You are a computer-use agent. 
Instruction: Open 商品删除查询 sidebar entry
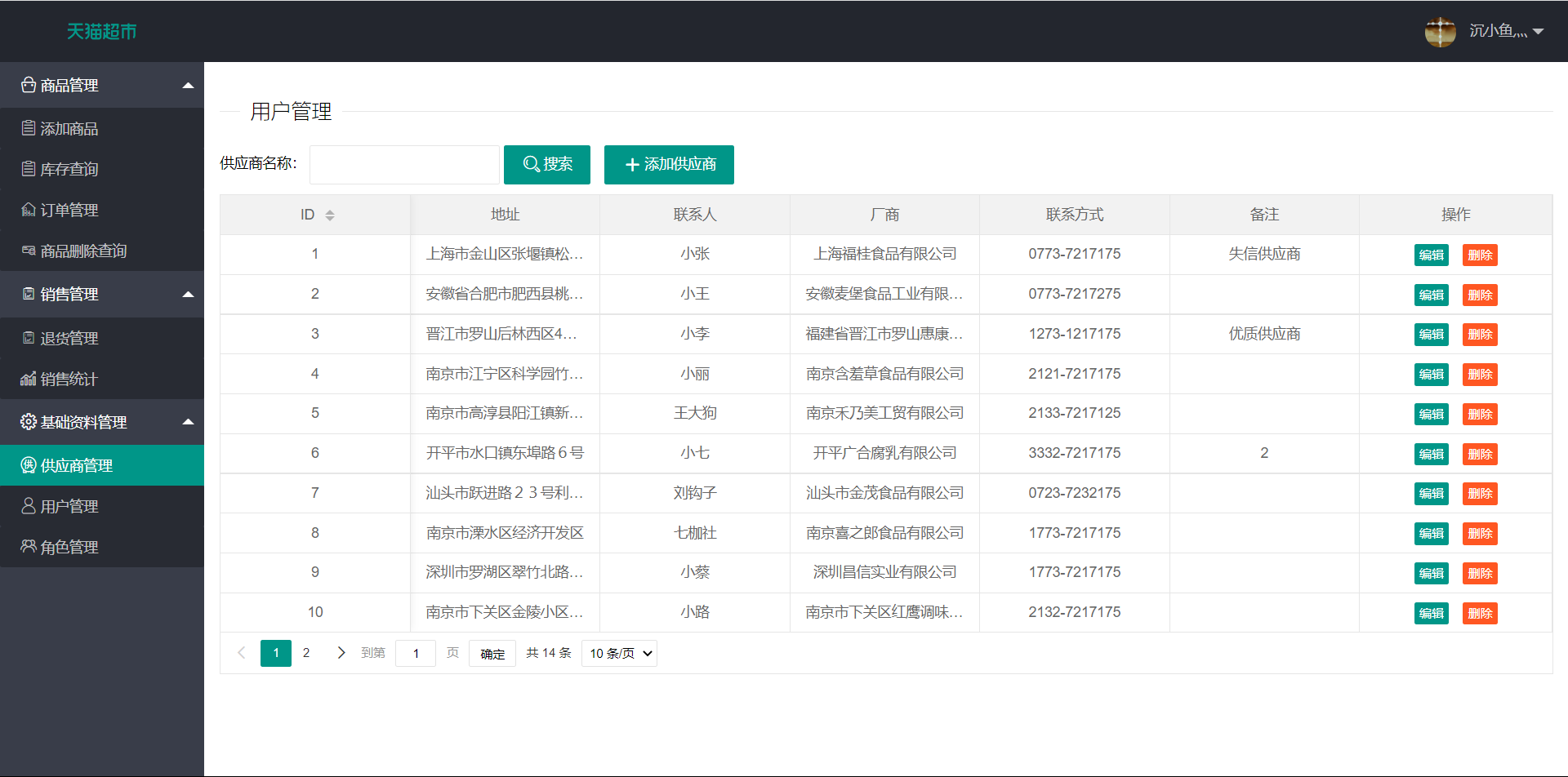click(x=82, y=251)
